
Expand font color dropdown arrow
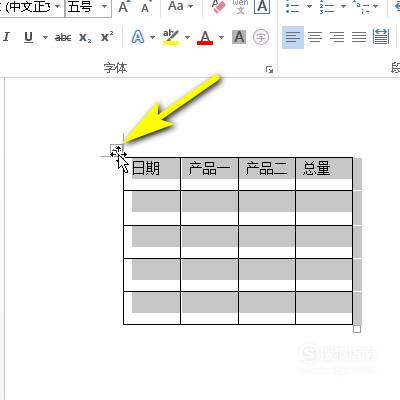pyautogui.click(x=222, y=37)
